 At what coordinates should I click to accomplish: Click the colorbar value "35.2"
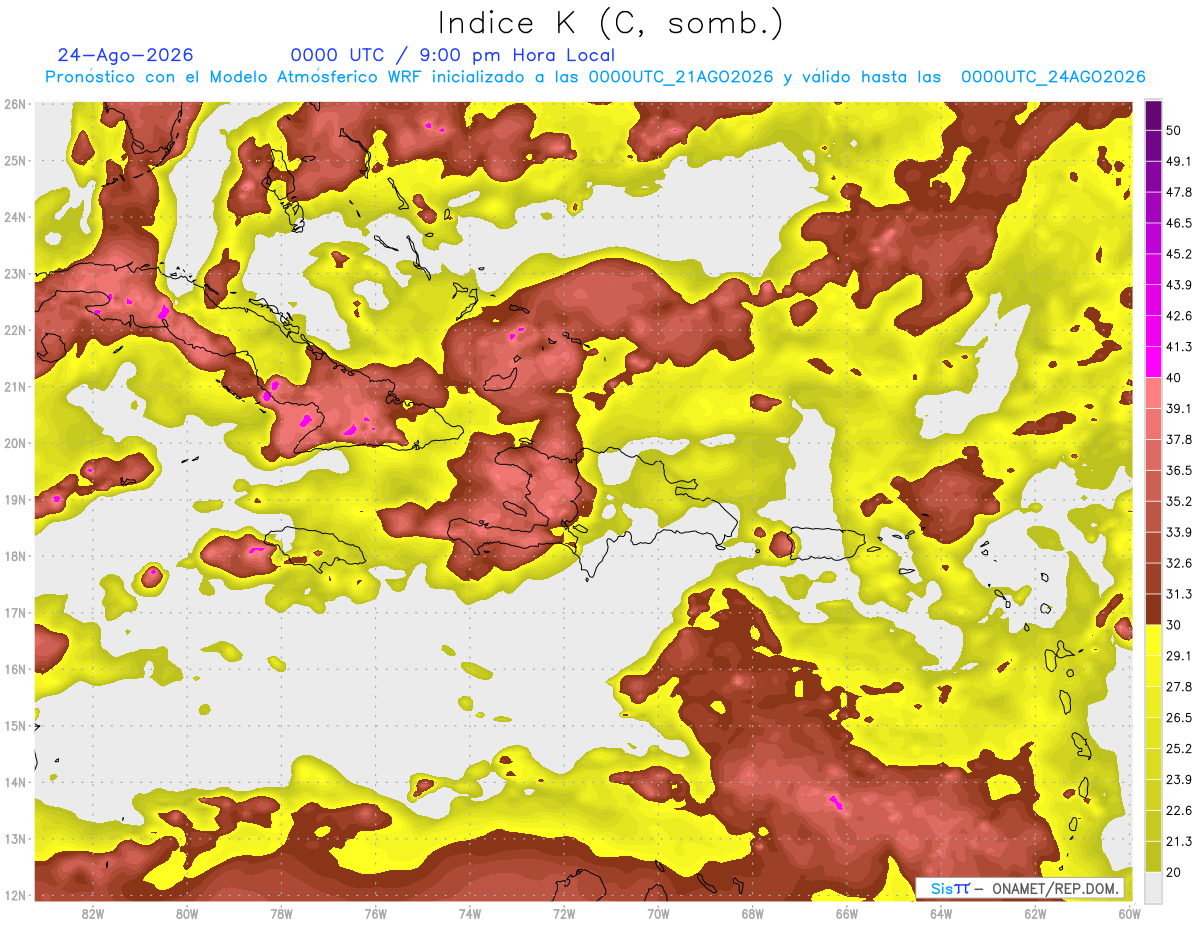1179,501
